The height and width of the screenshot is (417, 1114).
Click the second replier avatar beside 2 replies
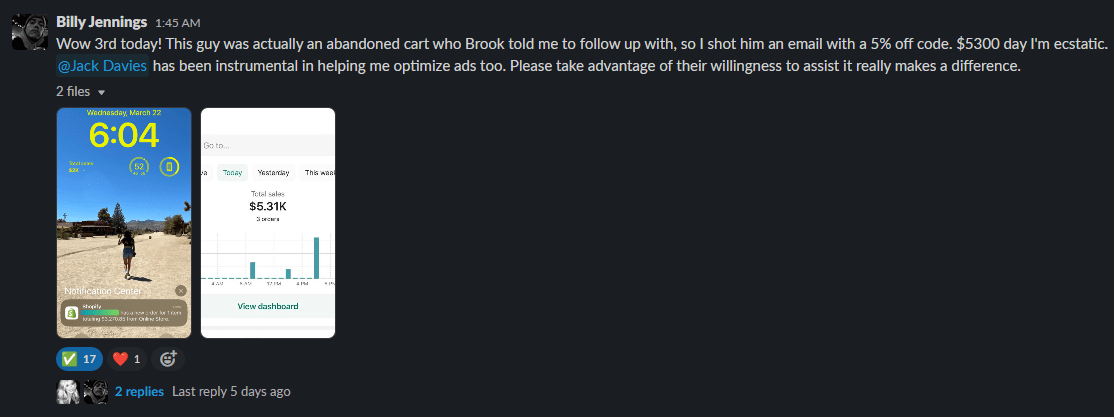tap(95, 391)
